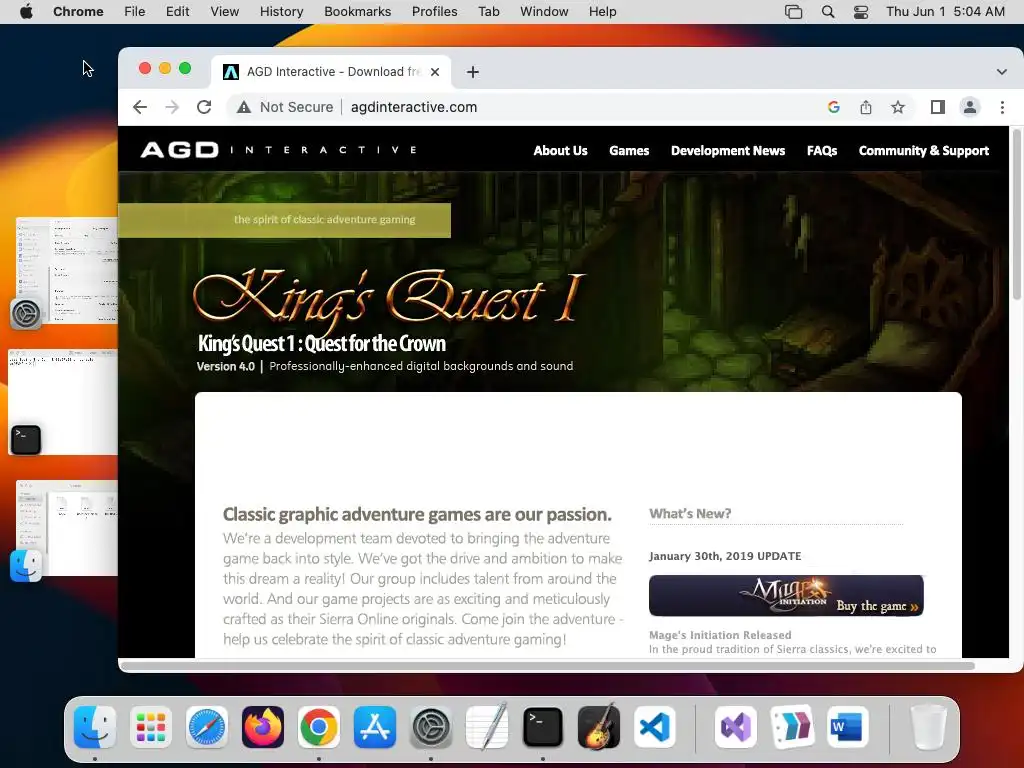Open the About Us page
1024x768 pixels.
click(x=560, y=151)
